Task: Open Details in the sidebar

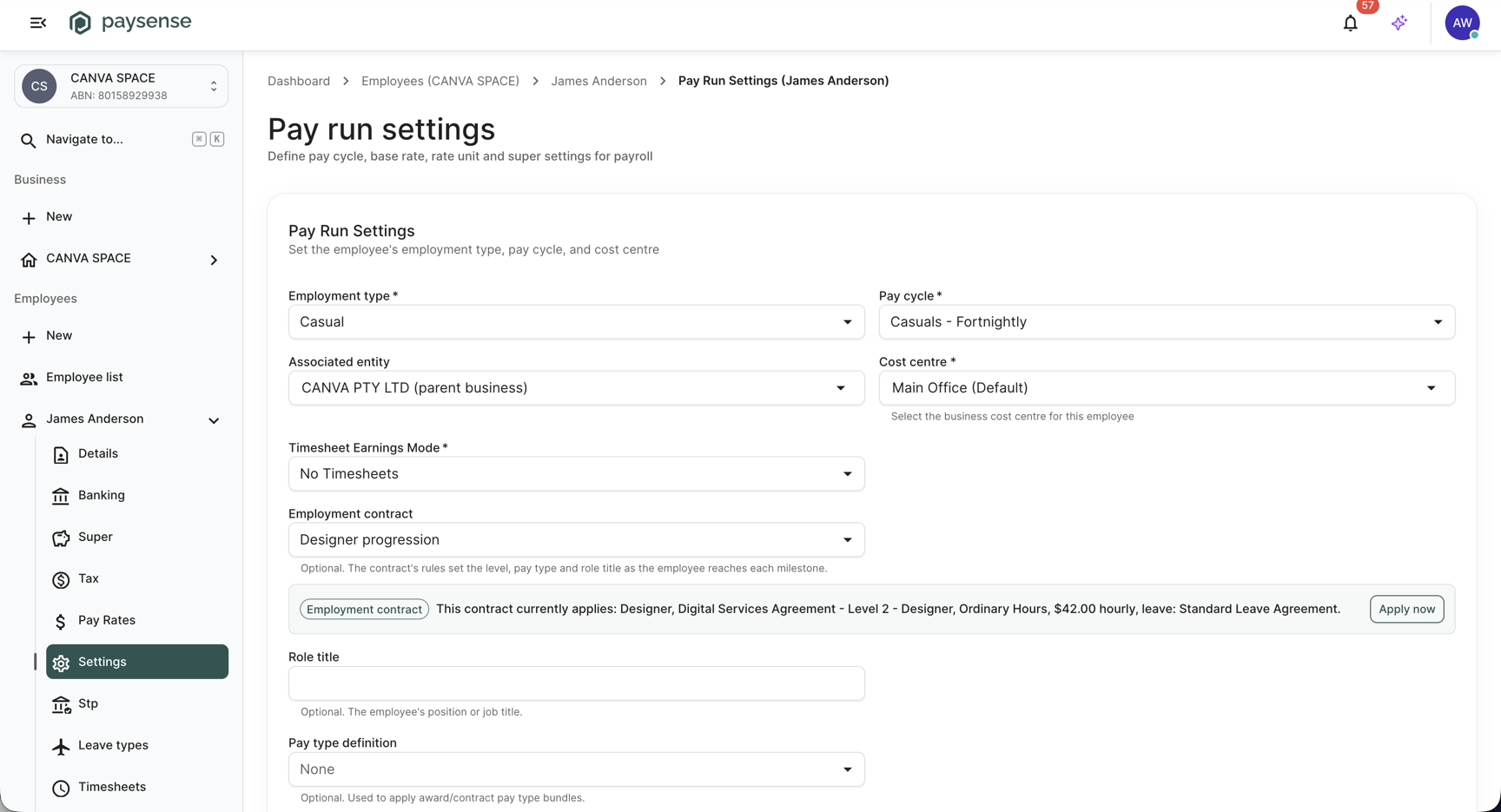Action: [x=137, y=454]
